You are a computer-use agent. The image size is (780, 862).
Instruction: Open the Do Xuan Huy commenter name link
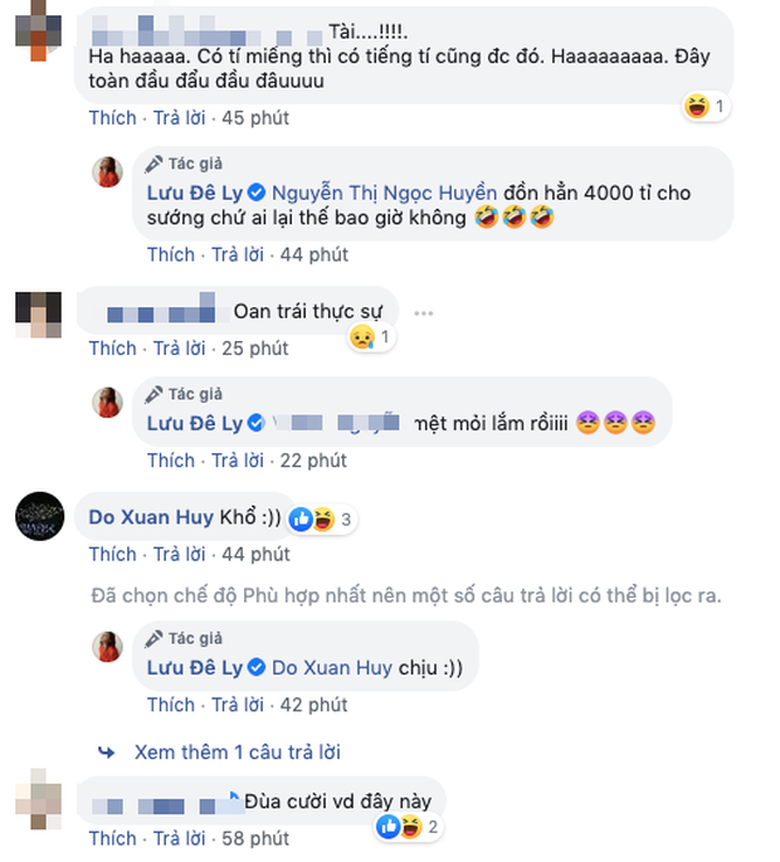click(x=151, y=517)
